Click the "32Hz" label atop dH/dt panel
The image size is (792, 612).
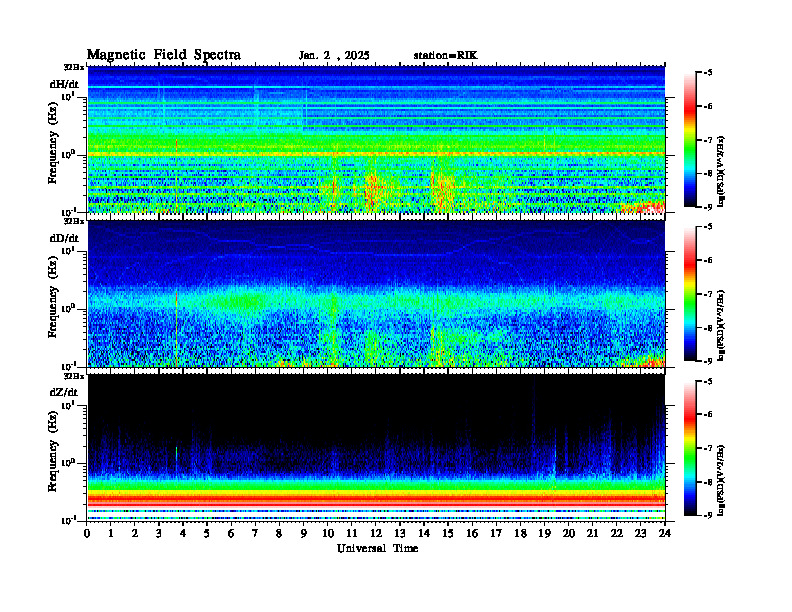click(x=74, y=67)
